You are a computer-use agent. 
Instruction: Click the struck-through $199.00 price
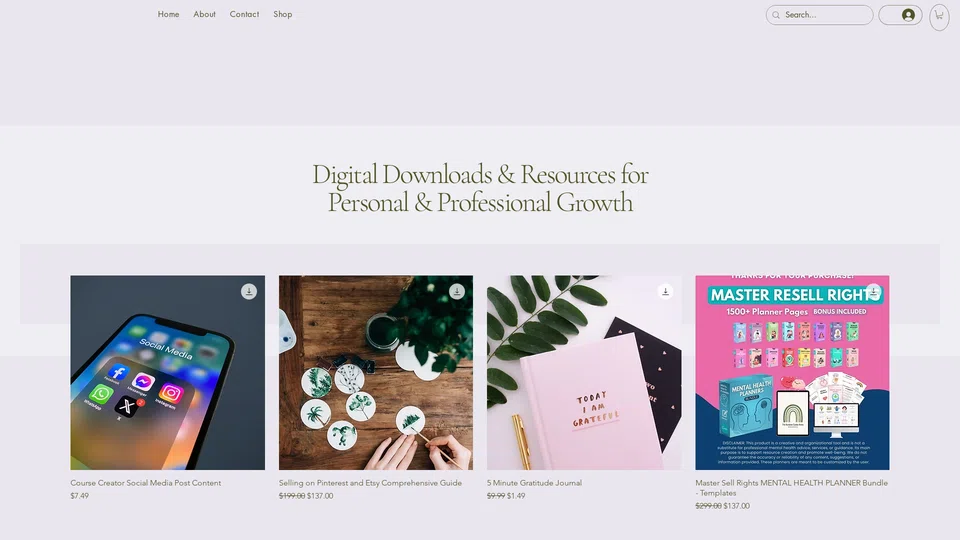(292, 496)
